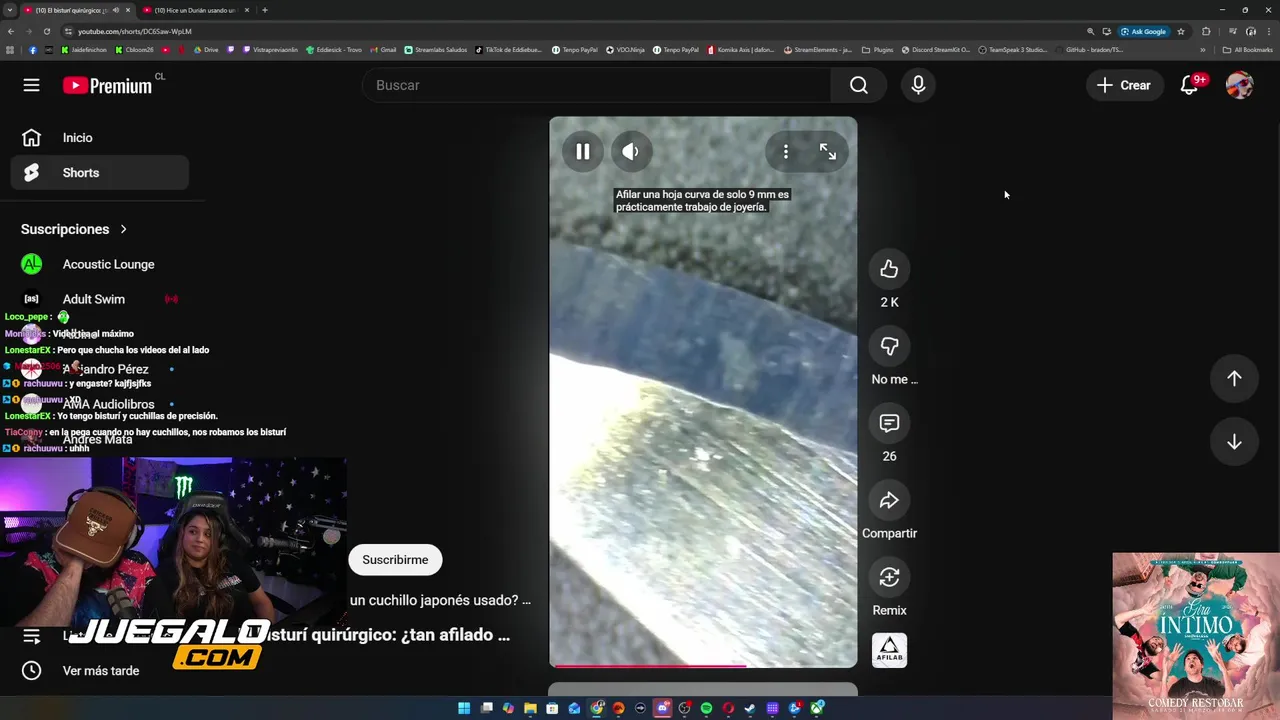Open Discord from the taskbar

(x=662, y=708)
